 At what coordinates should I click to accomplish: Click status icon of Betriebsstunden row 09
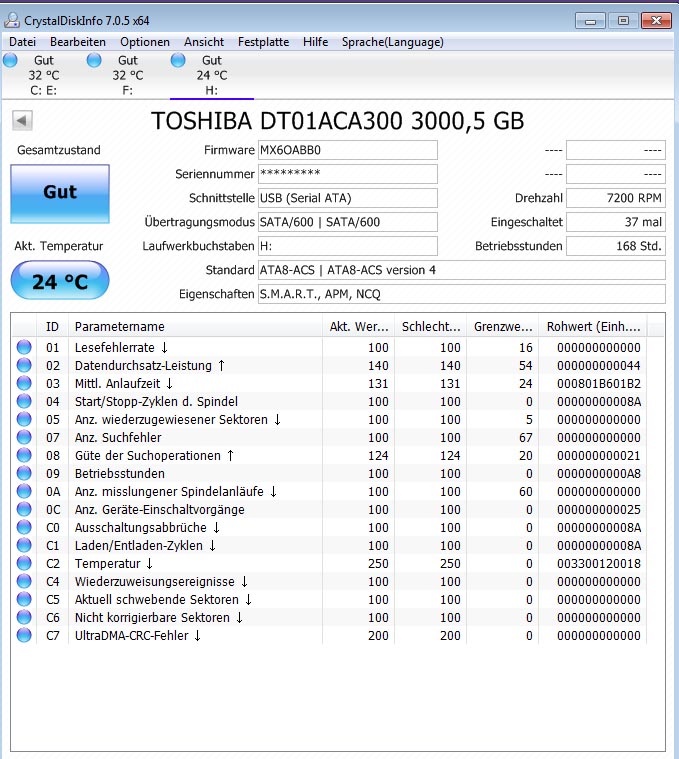[24, 473]
